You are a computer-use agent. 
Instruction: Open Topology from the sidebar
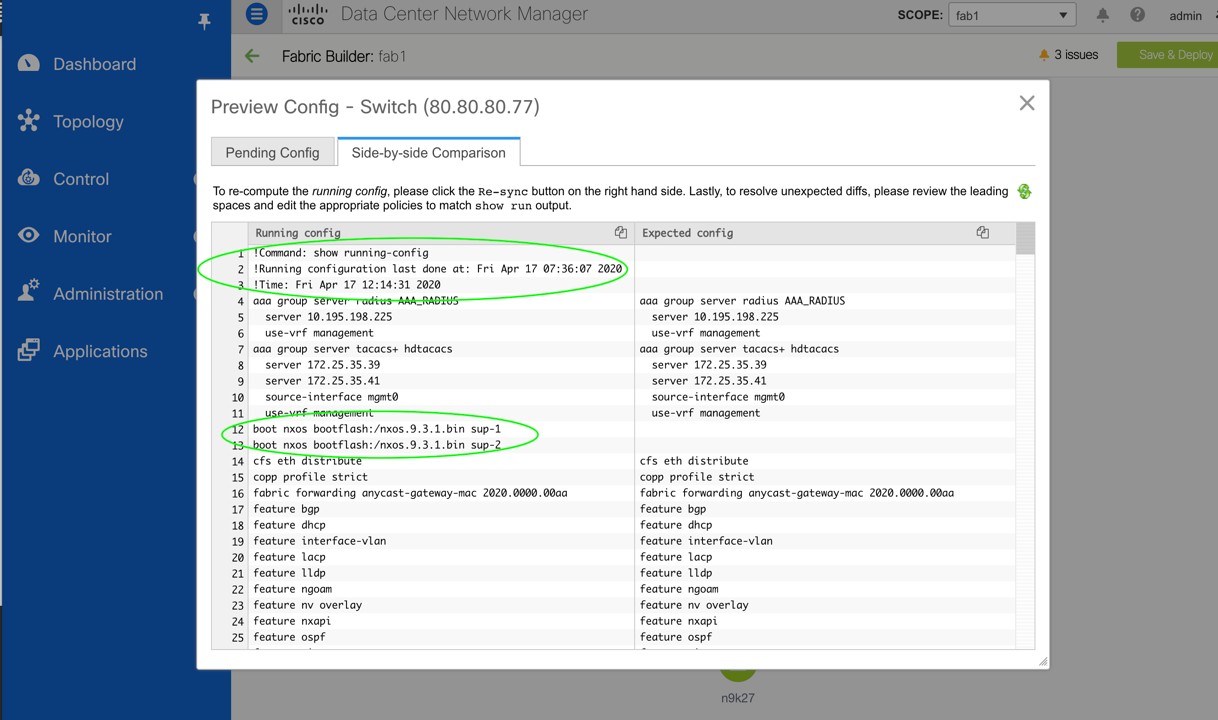[88, 122]
